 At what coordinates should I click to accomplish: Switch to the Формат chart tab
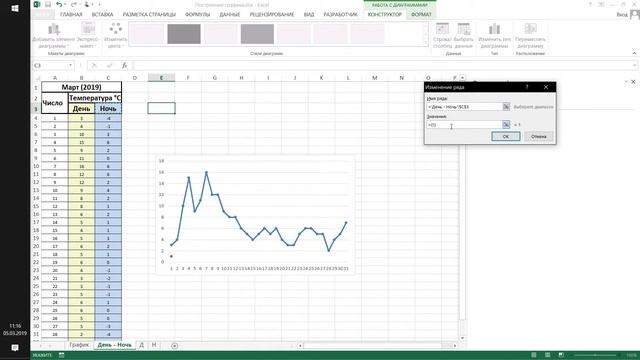(421, 14)
